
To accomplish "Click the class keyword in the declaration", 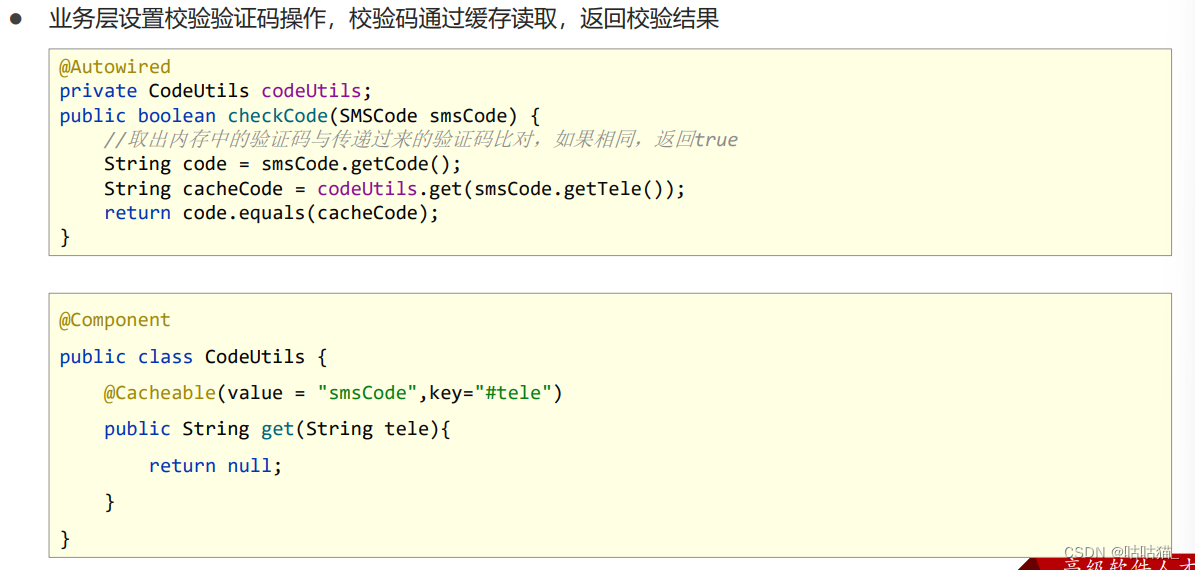I will click(165, 356).
